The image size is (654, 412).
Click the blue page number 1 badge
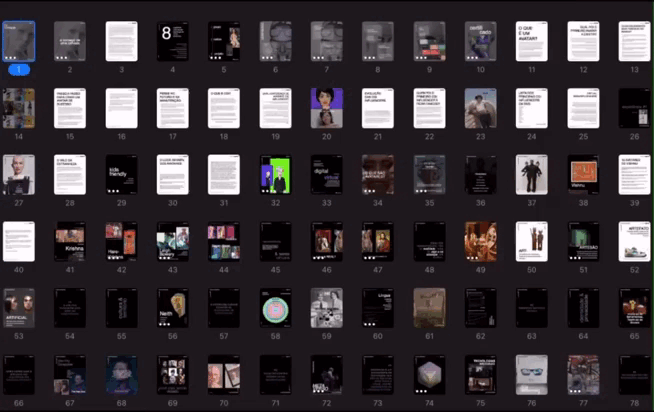click(x=19, y=70)
